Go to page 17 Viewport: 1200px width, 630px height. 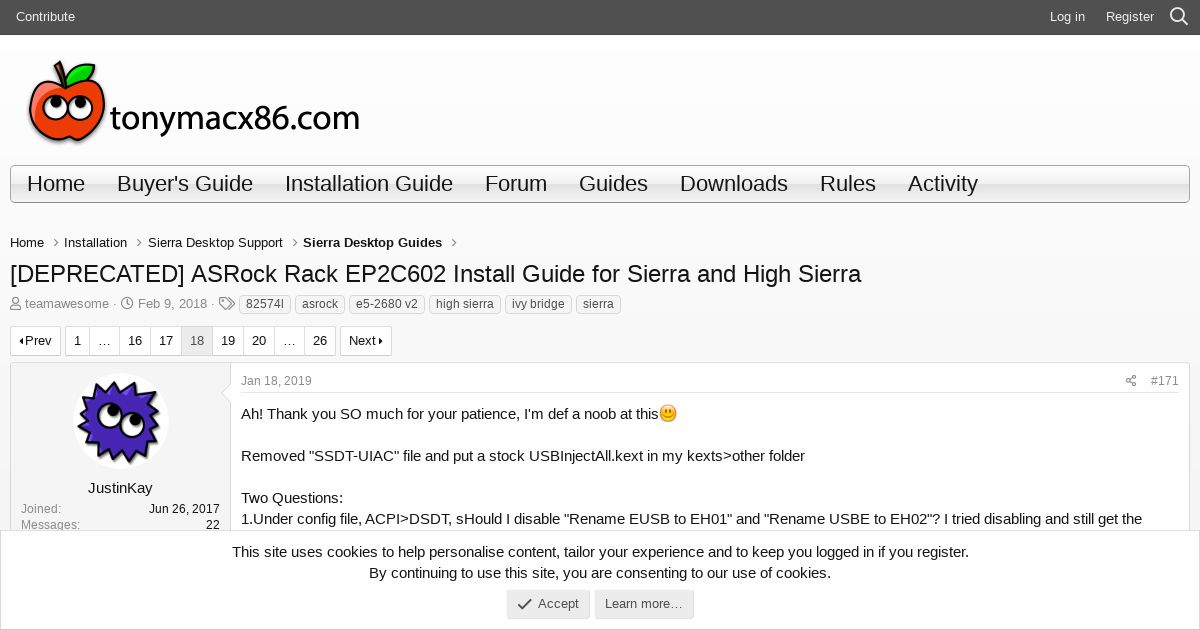pos(166,341)
